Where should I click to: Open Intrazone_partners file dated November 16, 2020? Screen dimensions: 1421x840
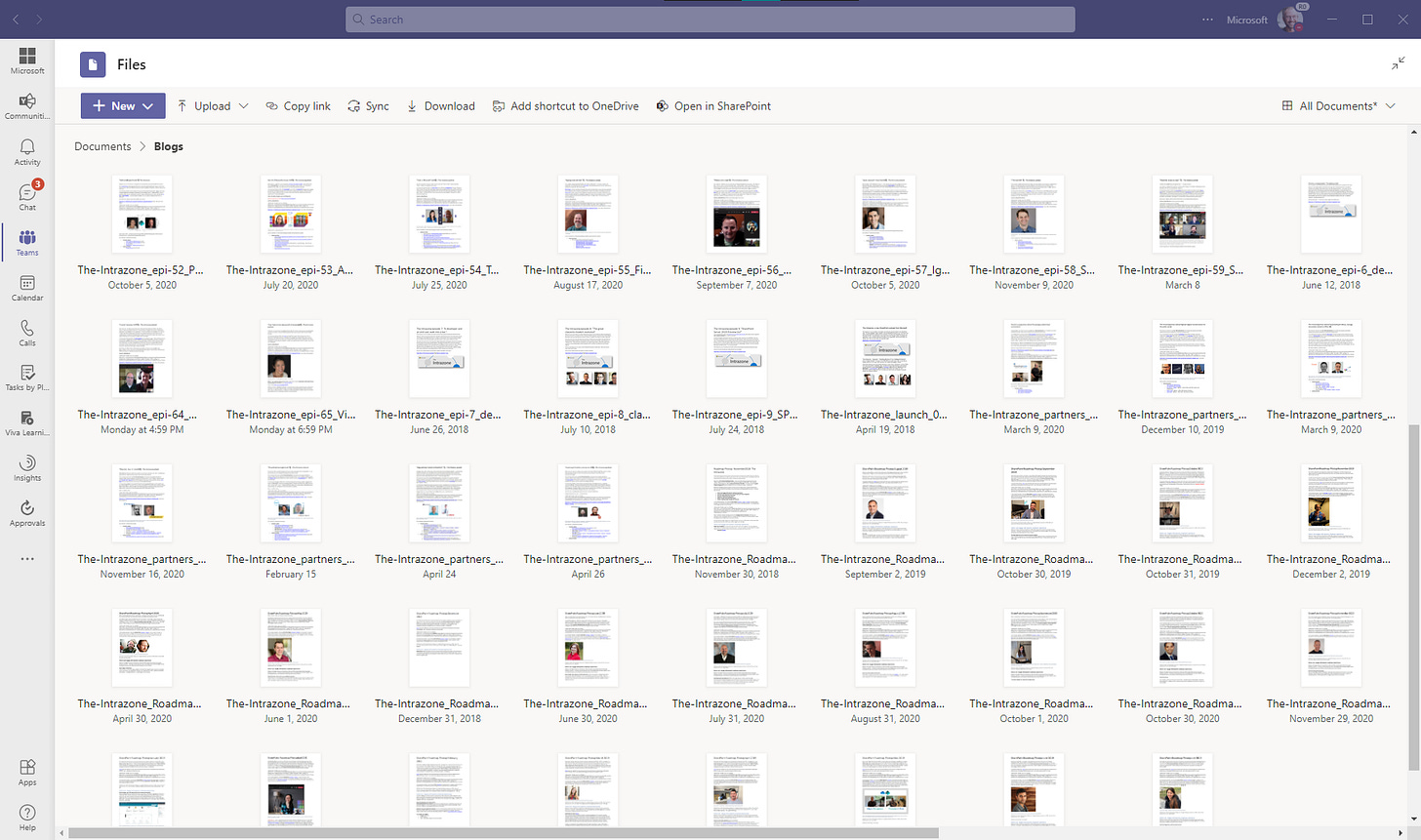click(x=142, y=503)
